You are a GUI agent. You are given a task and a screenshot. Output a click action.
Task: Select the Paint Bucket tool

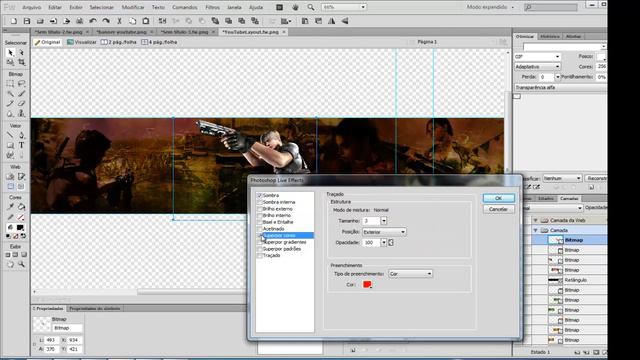click(x=21, y=207)
